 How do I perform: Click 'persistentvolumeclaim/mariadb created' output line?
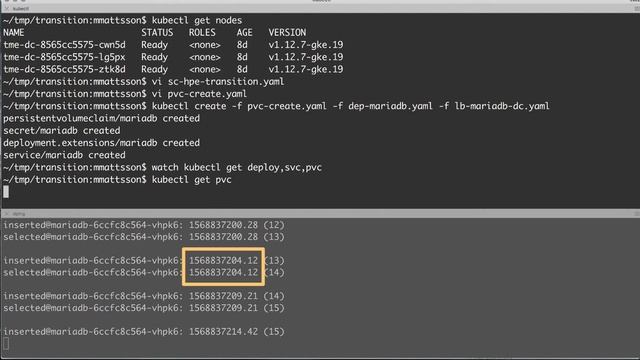pos(102,118)
